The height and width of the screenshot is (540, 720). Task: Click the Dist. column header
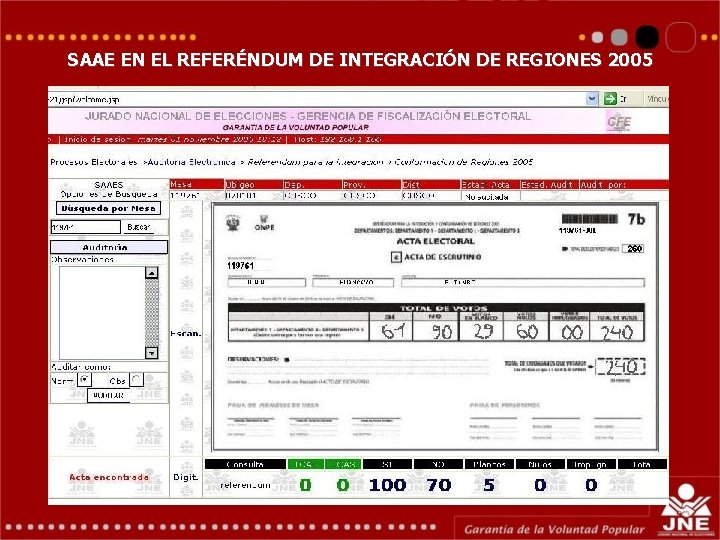tap(431, 184)
